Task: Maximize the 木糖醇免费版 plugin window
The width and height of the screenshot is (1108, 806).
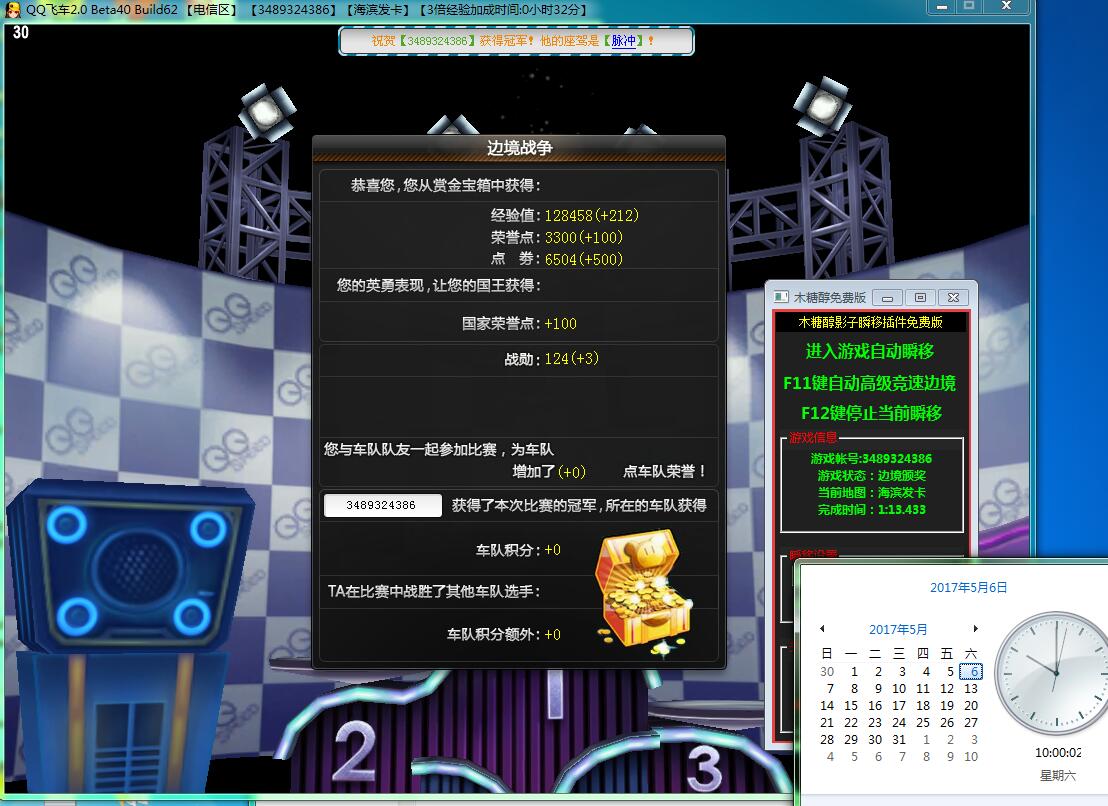Action: tap(920, 297)
